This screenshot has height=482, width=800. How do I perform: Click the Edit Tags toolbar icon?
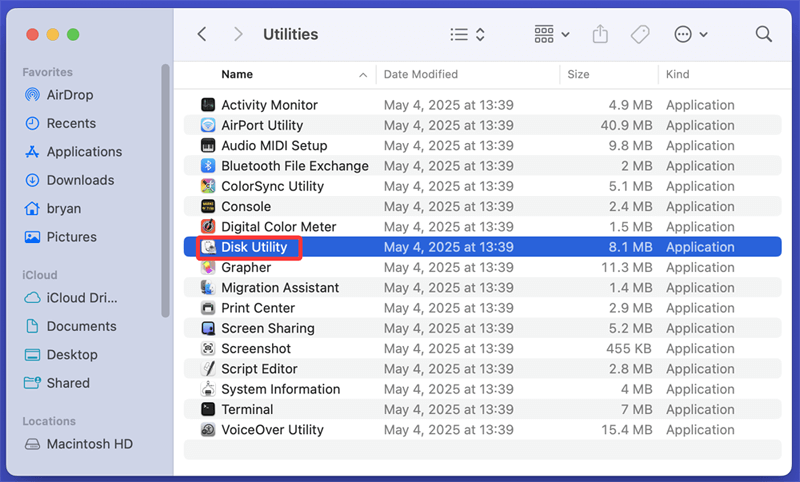[x=640, y=34]
